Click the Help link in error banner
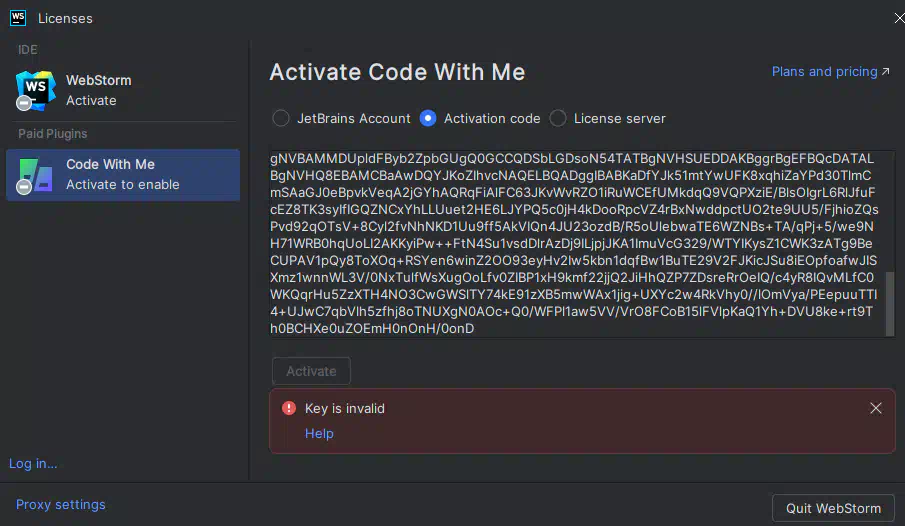 319,434
